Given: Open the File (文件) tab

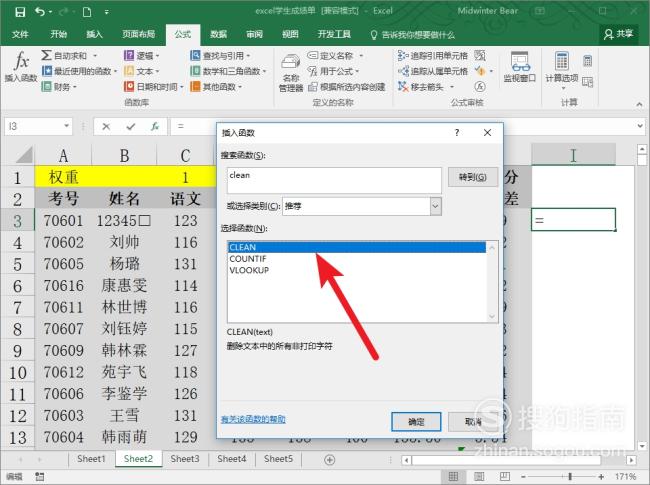Looking at the screenshot, I should click(x=20, y=34).
